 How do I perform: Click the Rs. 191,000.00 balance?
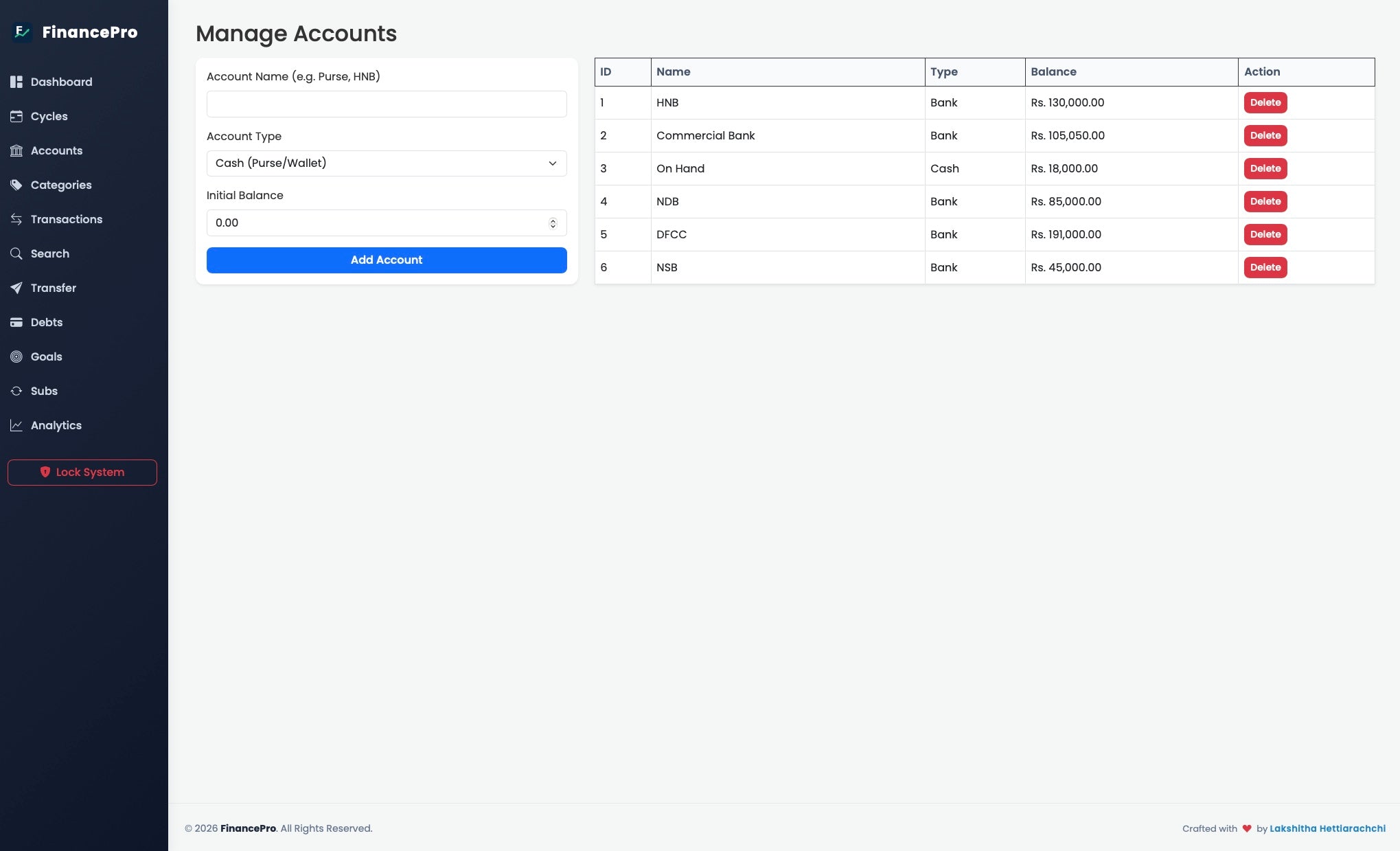(x=1066, y=234)
